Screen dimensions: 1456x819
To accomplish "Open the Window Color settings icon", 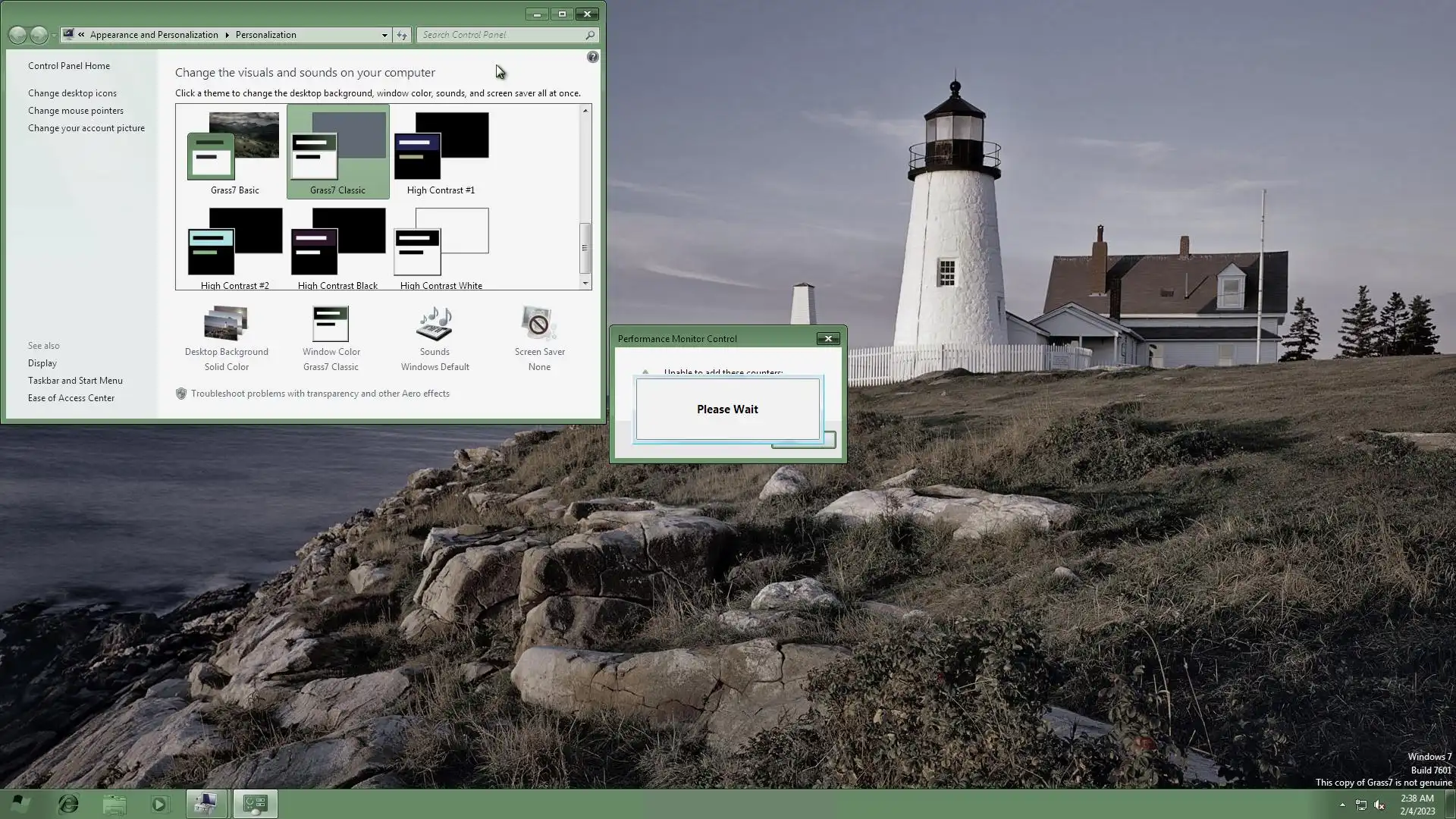I will point(331,325).
